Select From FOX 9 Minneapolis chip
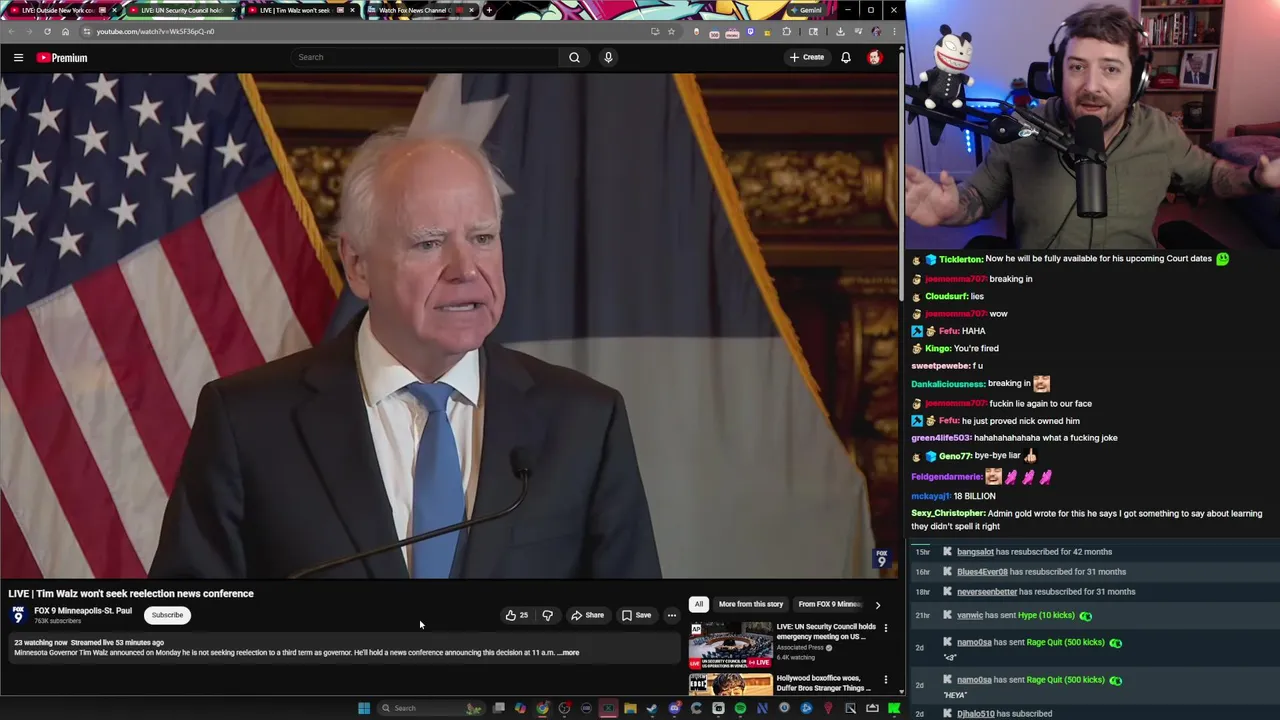1280x720 pixels. click(x=829, y=604)
